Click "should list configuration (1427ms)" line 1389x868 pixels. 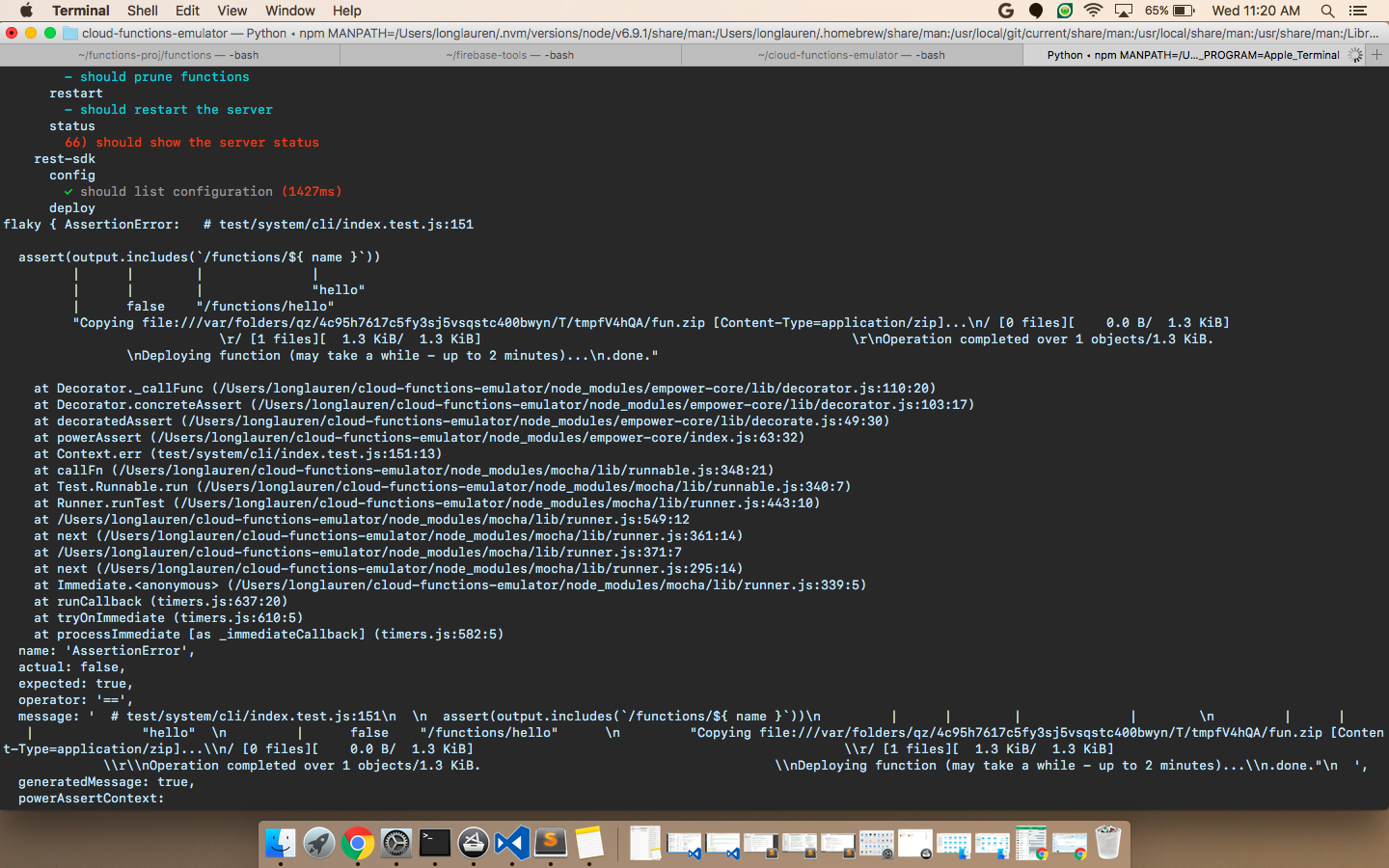[x=204, y=191]
